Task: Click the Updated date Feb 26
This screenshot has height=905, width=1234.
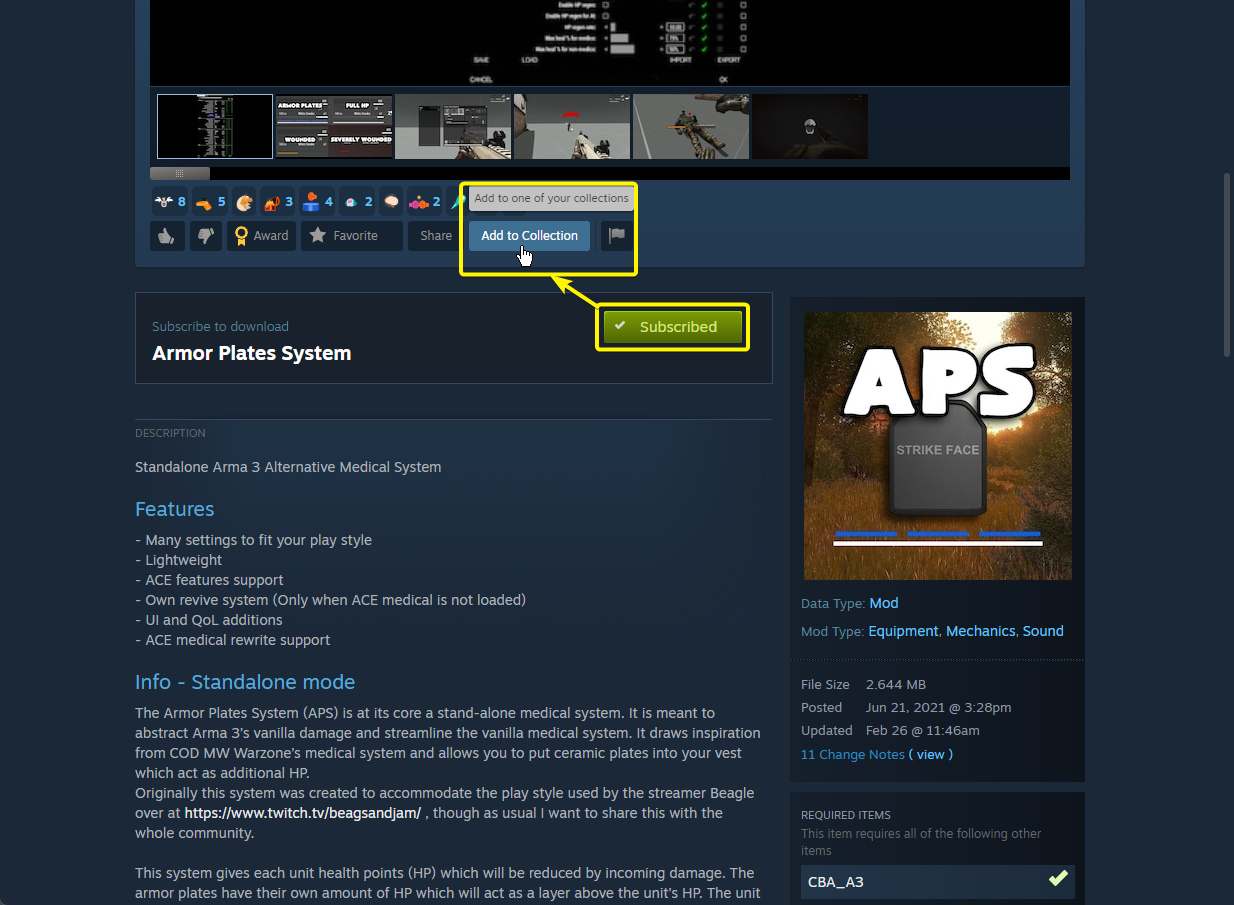Action: pyautogui.click(x=922, y=730)
